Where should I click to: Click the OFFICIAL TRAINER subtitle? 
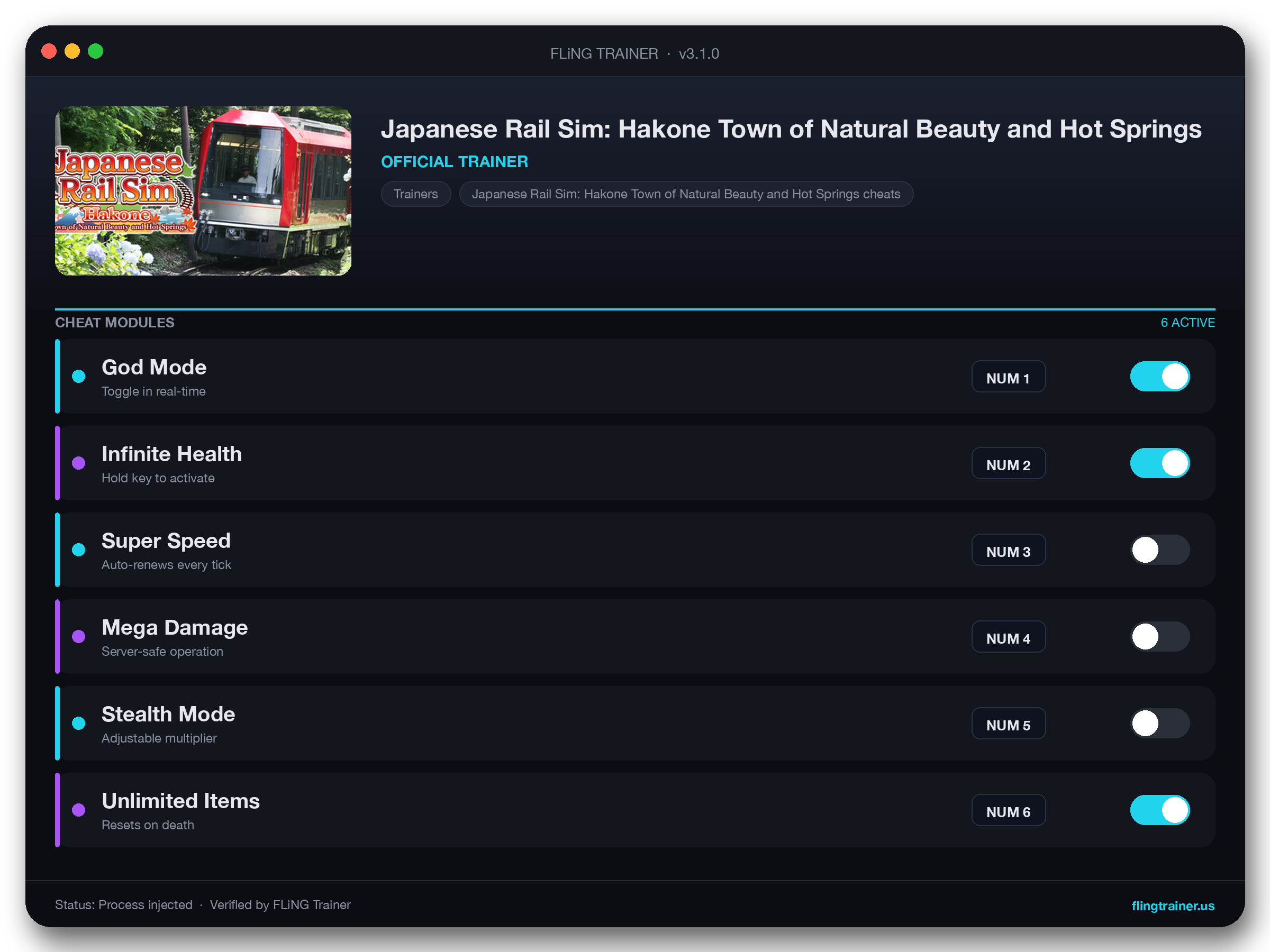click(455, 162)
